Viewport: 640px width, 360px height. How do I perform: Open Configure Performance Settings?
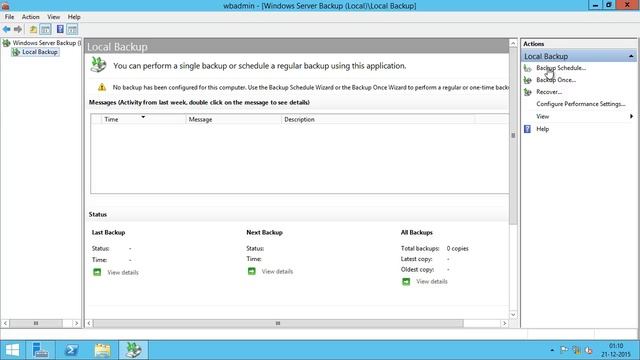click(x=581, y=104)
